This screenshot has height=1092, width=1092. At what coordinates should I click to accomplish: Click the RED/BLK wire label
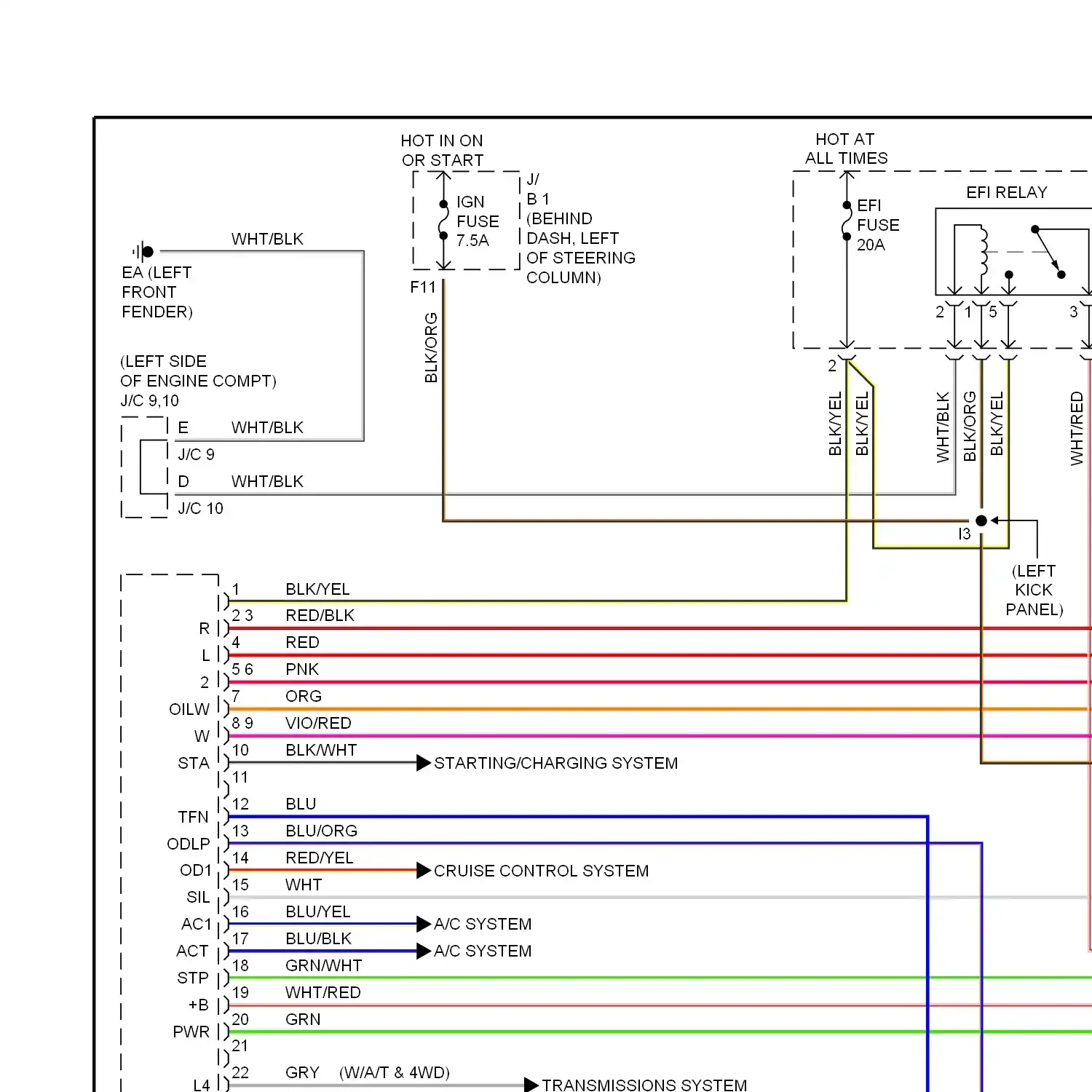pos(320,616)
